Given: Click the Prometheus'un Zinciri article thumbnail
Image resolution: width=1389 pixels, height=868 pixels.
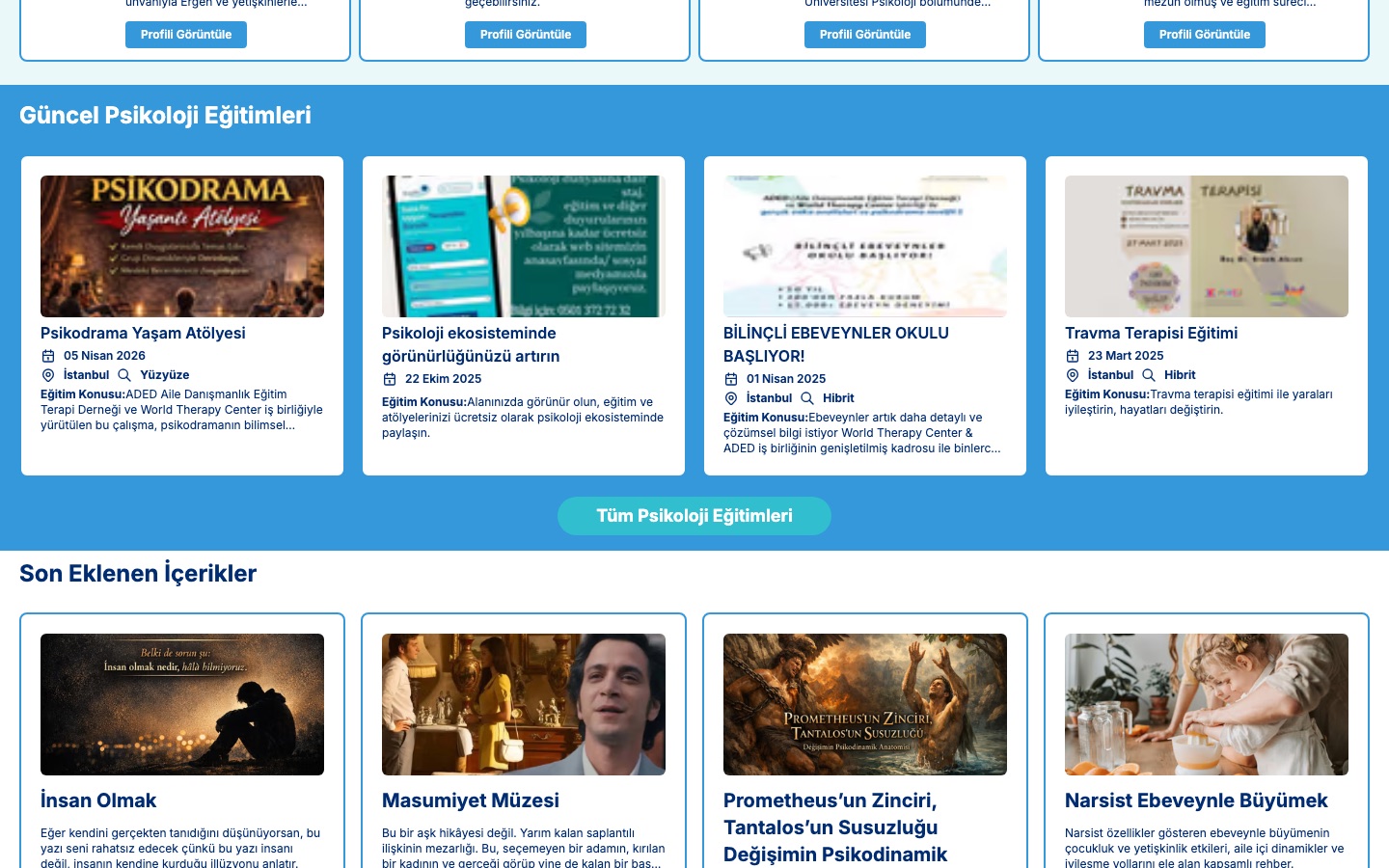Looking at the screenshot, I should [x=865, y=704].
